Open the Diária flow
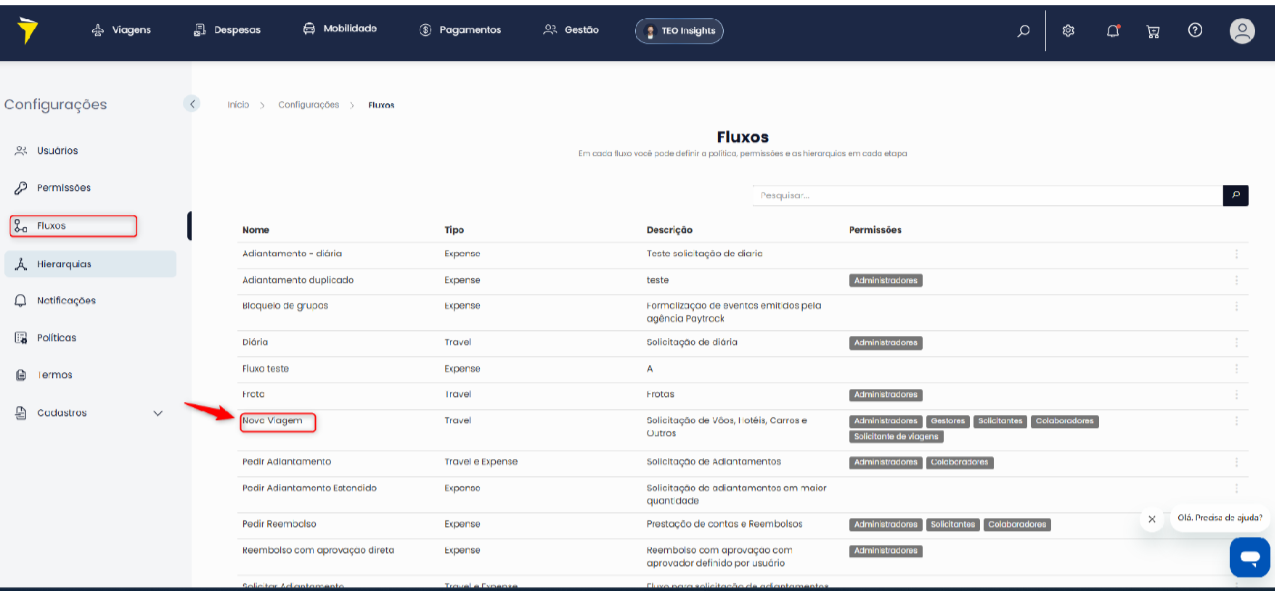Image resolution: width=1278 pixels, height=591 pixels. [x=255, y=342]
